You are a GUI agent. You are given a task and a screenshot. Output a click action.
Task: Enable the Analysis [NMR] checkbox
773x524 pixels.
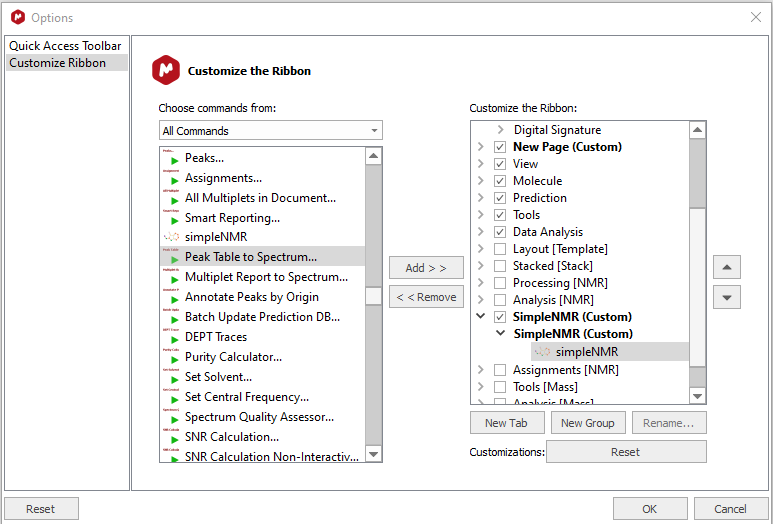coord(500,300)
